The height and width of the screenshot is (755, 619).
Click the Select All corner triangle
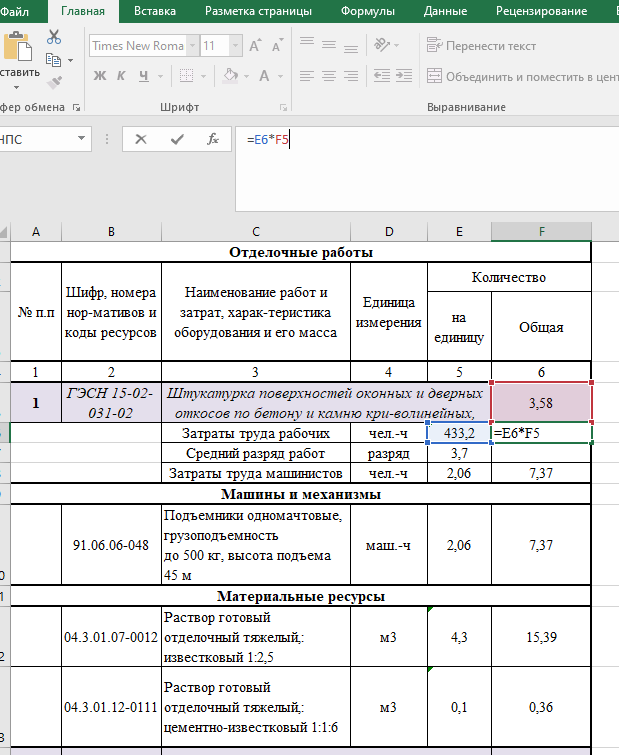point(4,233)
